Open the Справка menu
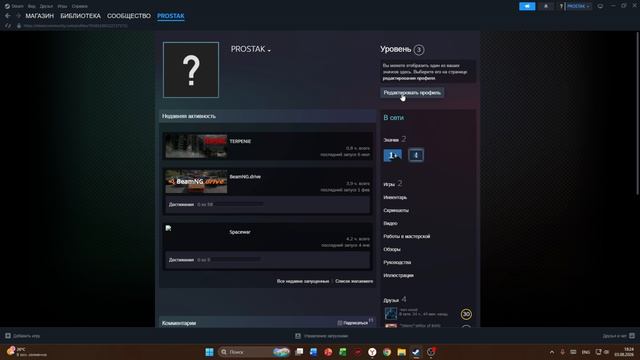The width and height of the screenshot is (640, 360). tap(80, 6)
